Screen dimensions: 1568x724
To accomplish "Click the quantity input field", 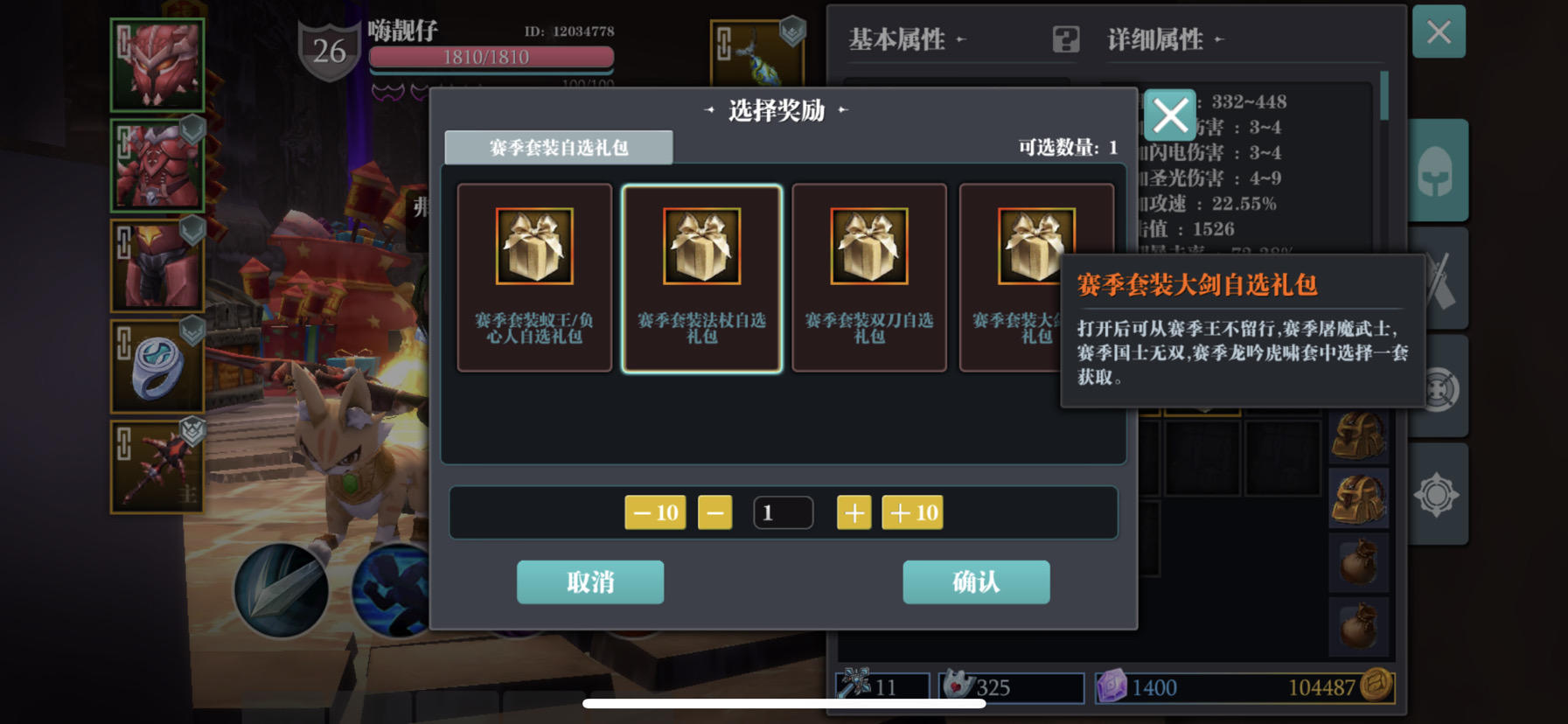I will 783,512.
